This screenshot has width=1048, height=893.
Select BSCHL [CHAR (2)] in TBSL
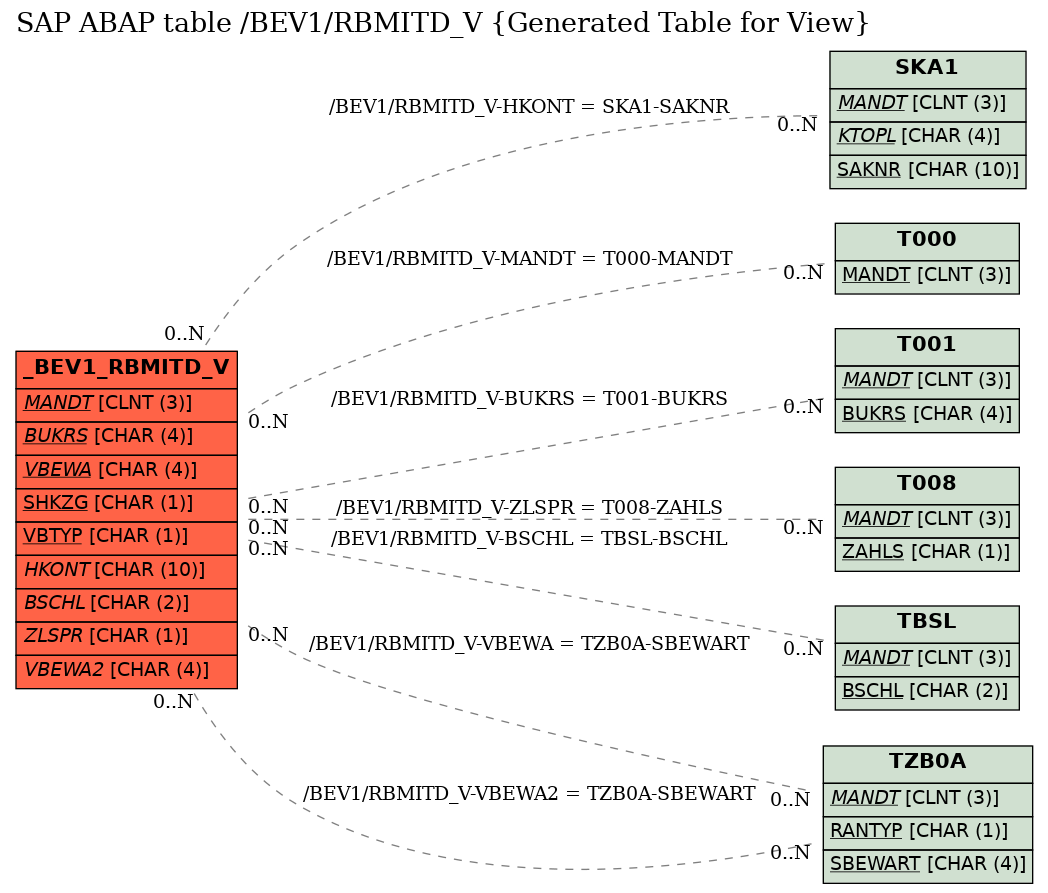[x=927, y=693]
